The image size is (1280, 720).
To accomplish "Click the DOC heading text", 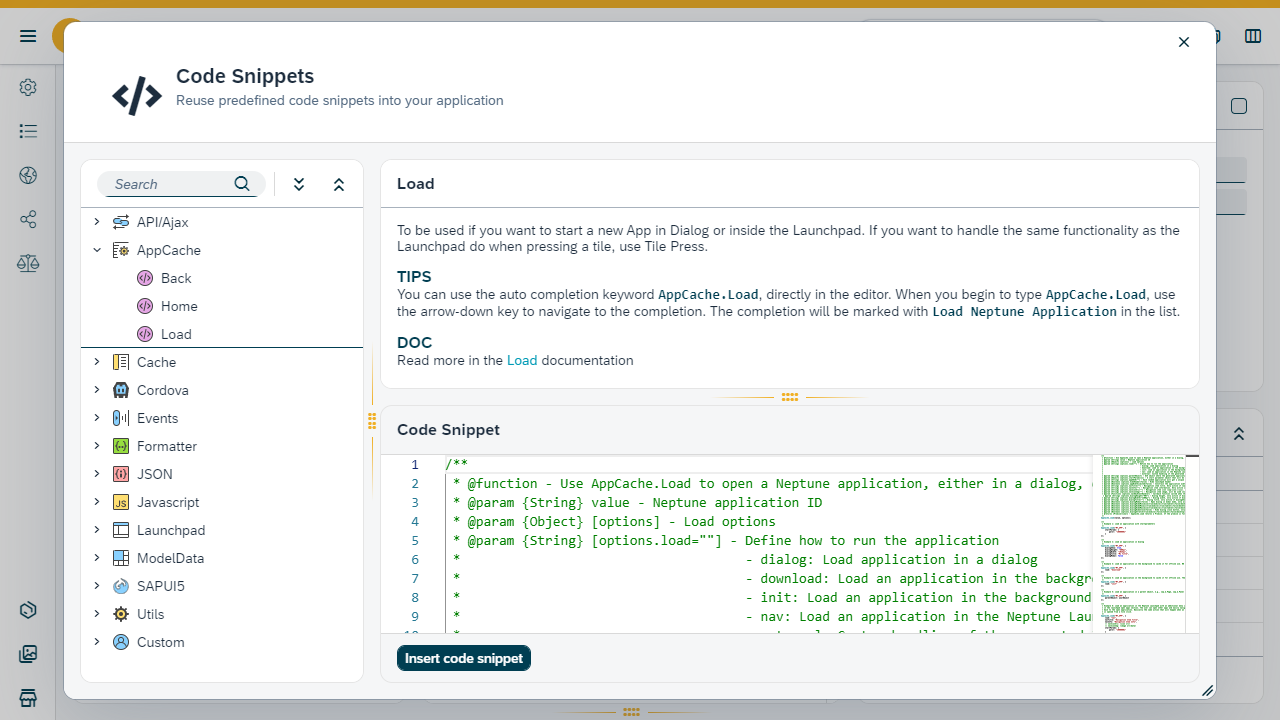I will [414, 342].
